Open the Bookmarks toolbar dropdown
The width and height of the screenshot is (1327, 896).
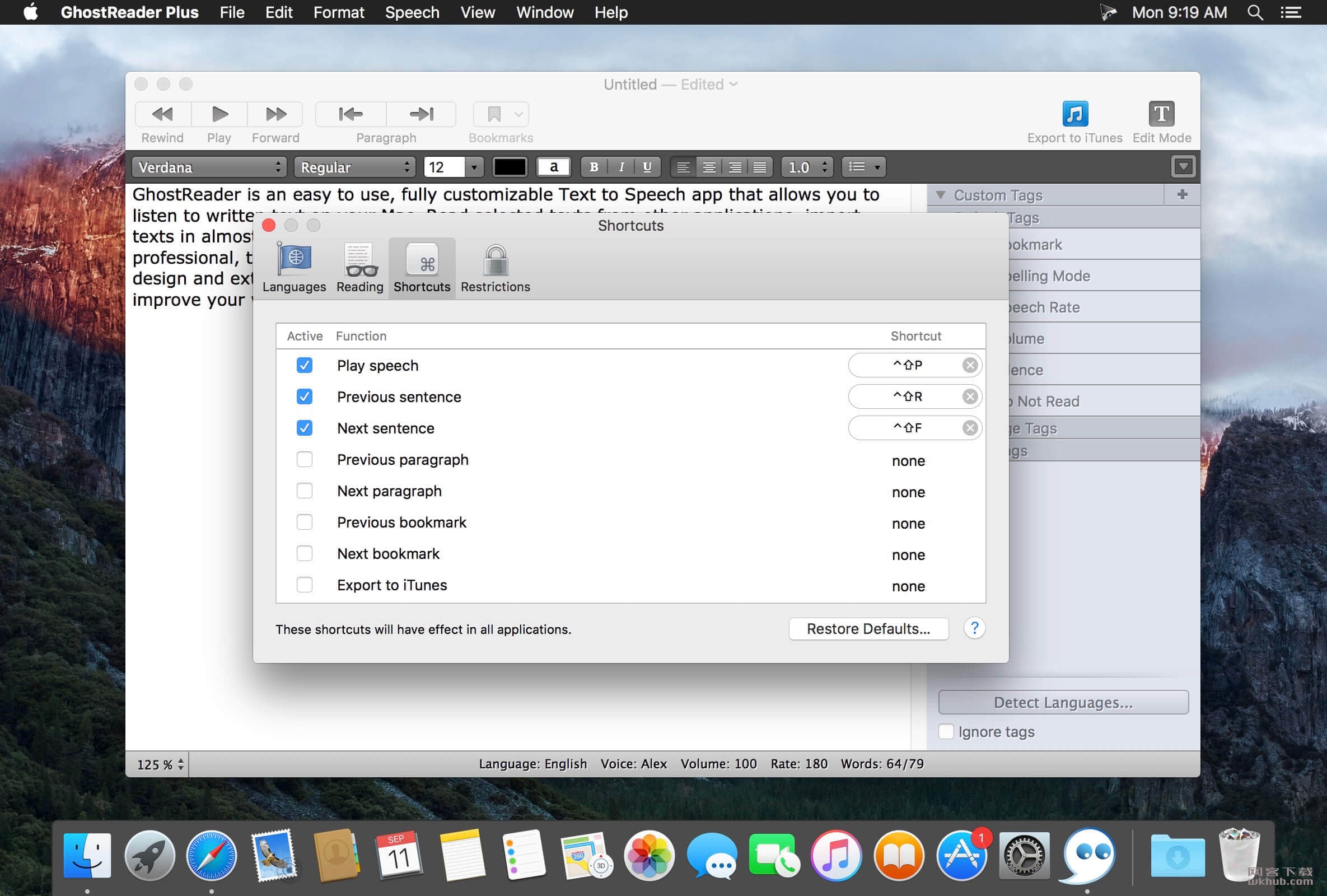[501, 114]
